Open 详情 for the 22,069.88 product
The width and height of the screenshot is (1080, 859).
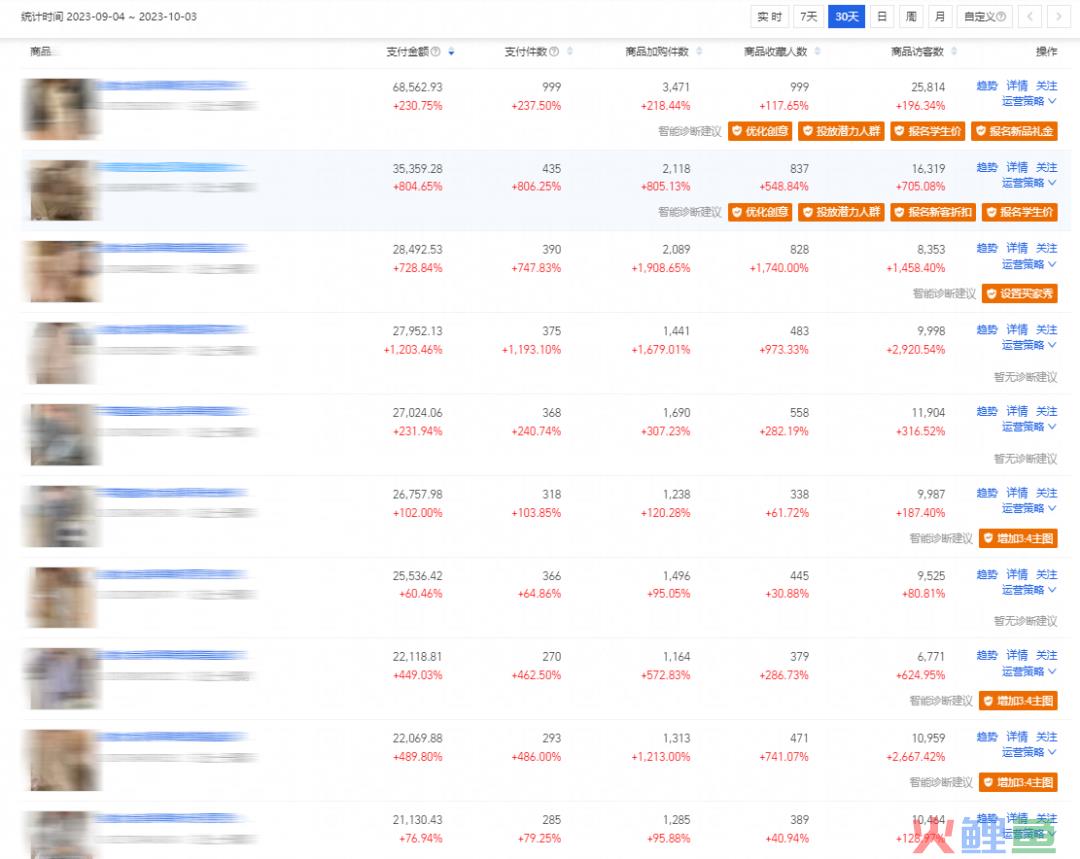pyautogui.click(x=1017, y=736)
